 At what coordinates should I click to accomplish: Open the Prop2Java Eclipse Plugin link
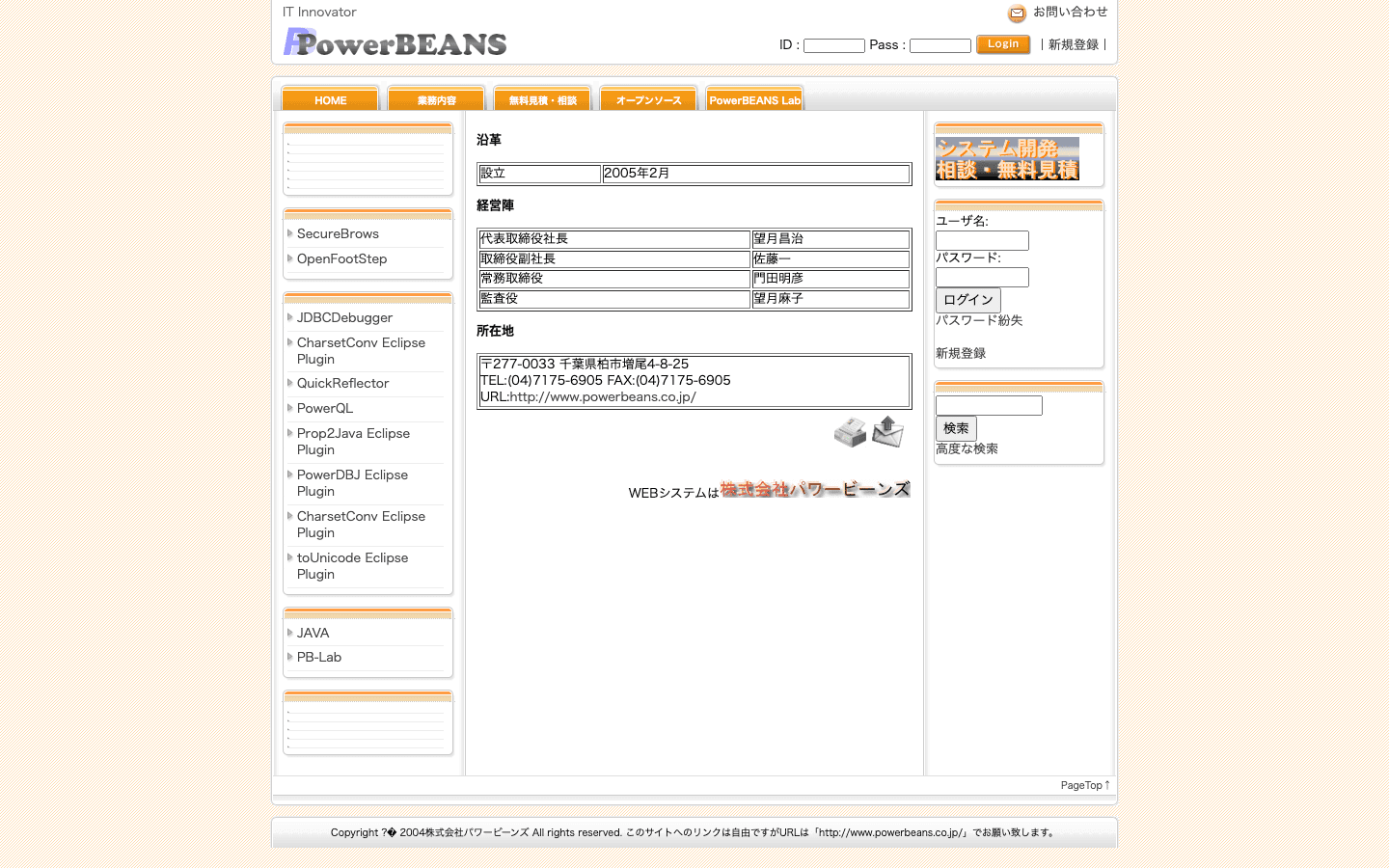pos(353,442)
